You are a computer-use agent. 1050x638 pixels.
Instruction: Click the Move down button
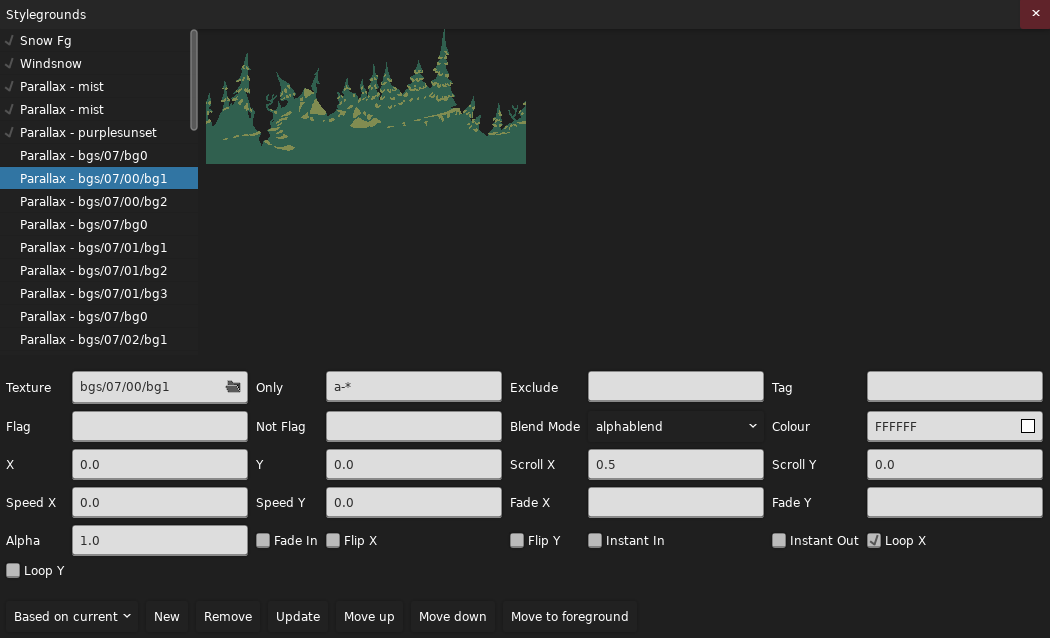tap(453, 617)
